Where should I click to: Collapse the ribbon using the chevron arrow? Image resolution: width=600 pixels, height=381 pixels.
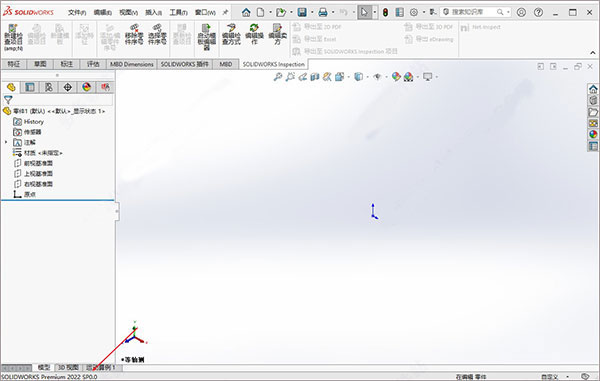593,53
